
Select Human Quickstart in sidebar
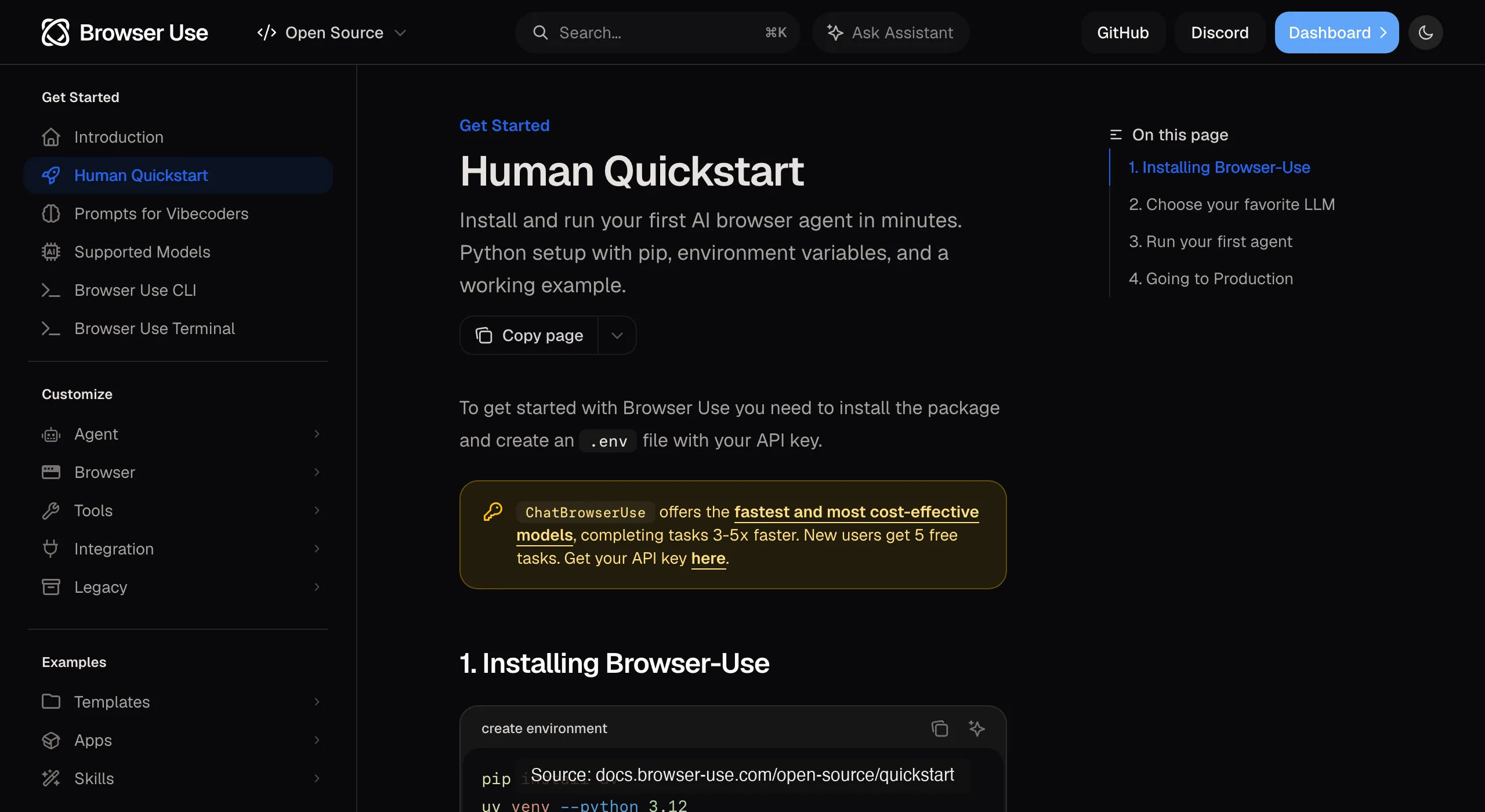pos(178,175)
